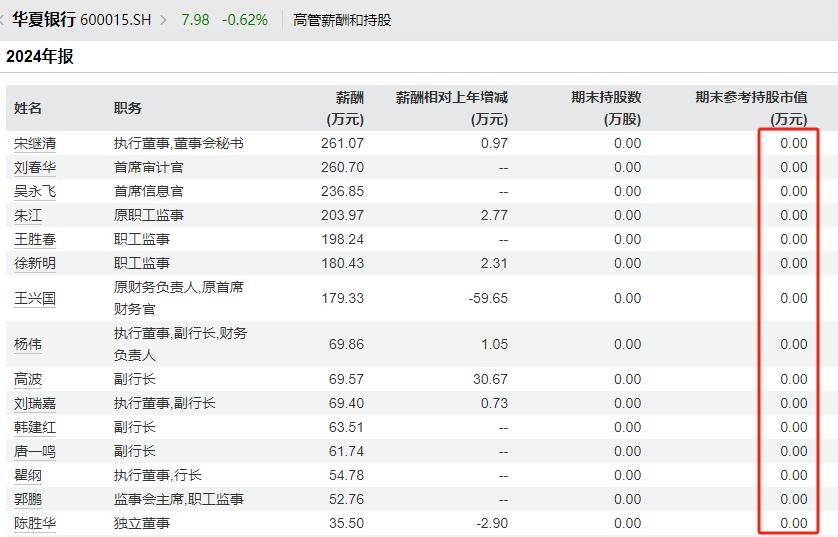Viewport: 838px width, 537px height.
Task: Open executive profile 刘瑞嘉
Action: (x=35, y=403)
